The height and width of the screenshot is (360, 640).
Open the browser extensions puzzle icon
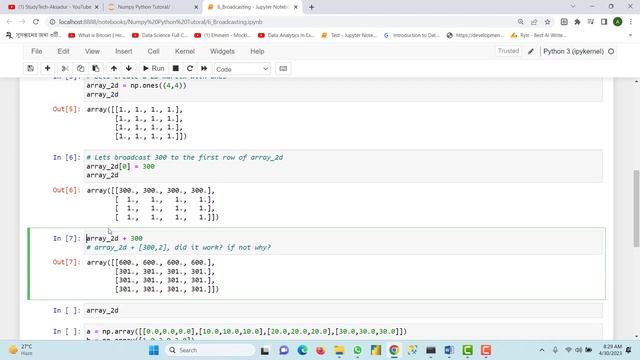coord(577,22)
